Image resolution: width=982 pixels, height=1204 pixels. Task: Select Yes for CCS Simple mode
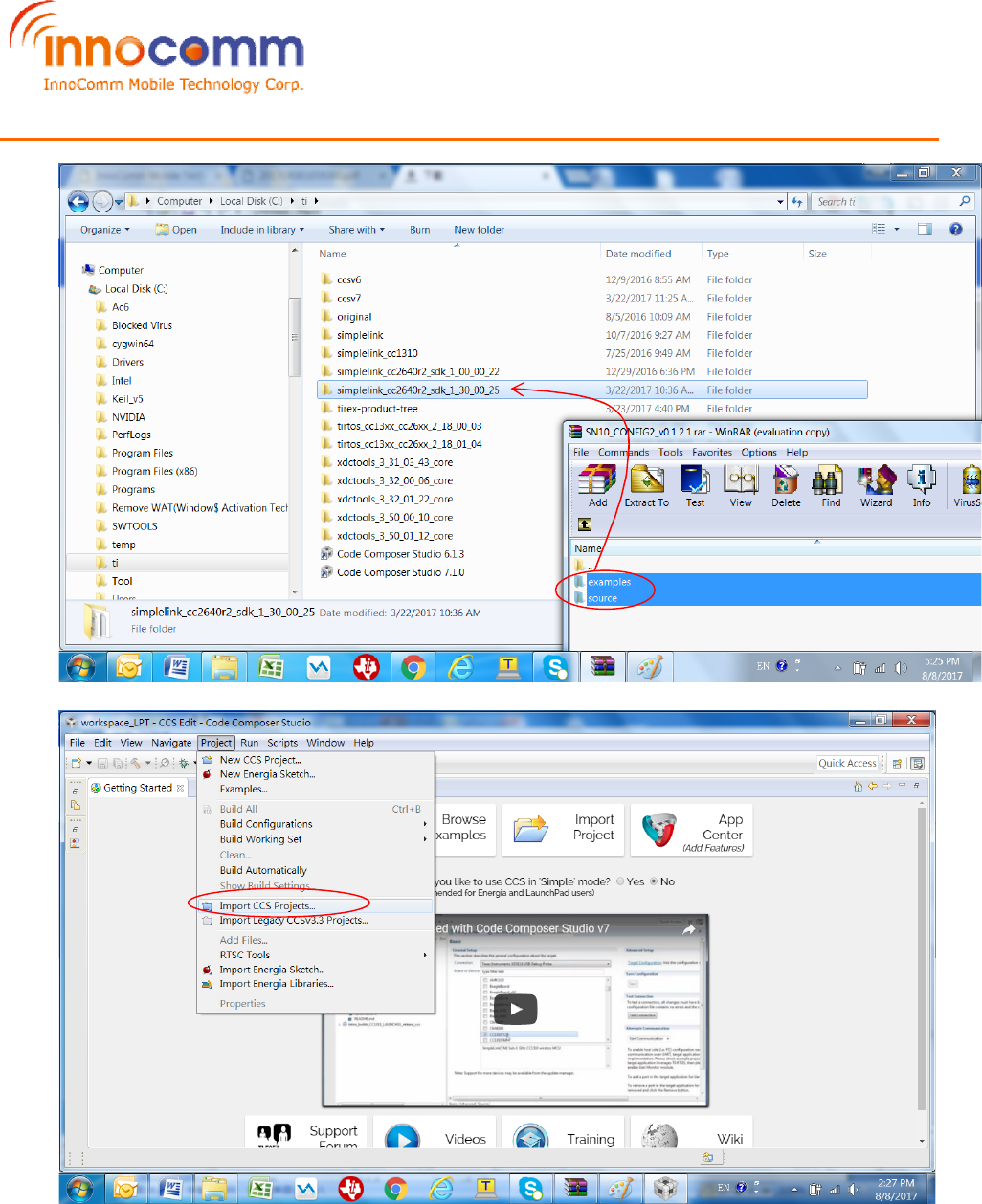coord(620,881)
